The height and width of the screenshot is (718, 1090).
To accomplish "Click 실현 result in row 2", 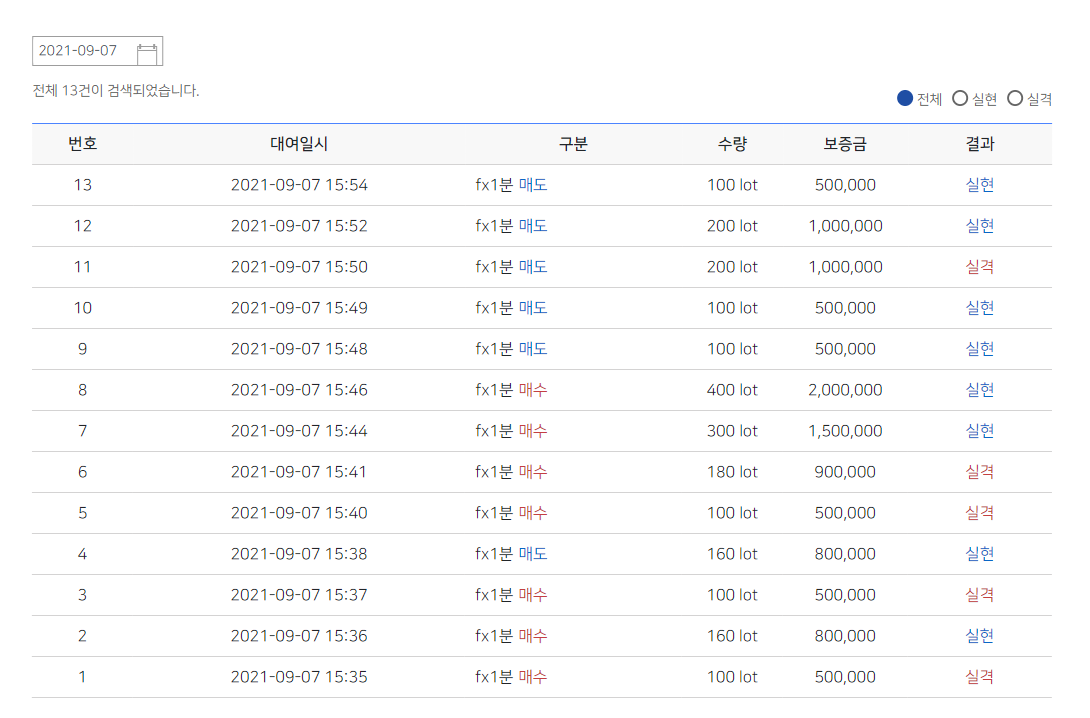I will [x=980, y=636].
